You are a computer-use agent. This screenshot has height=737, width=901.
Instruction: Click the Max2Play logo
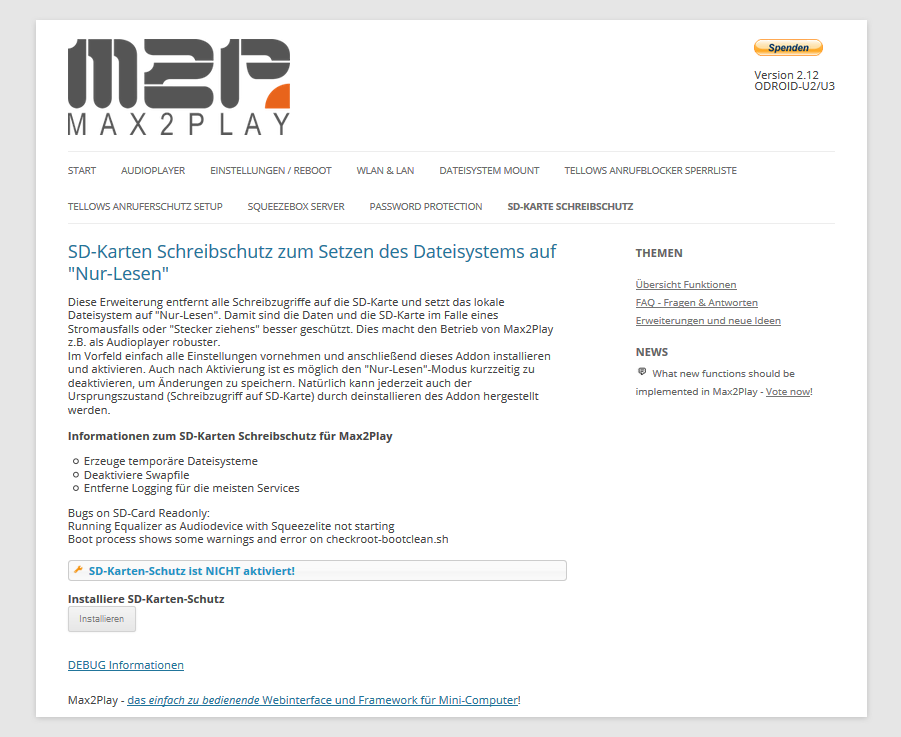tap(179, 87)
